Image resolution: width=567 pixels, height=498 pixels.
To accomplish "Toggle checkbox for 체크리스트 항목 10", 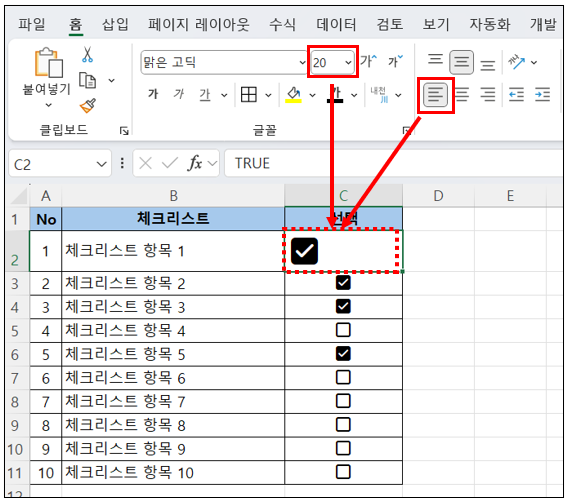I will [343, 472].
